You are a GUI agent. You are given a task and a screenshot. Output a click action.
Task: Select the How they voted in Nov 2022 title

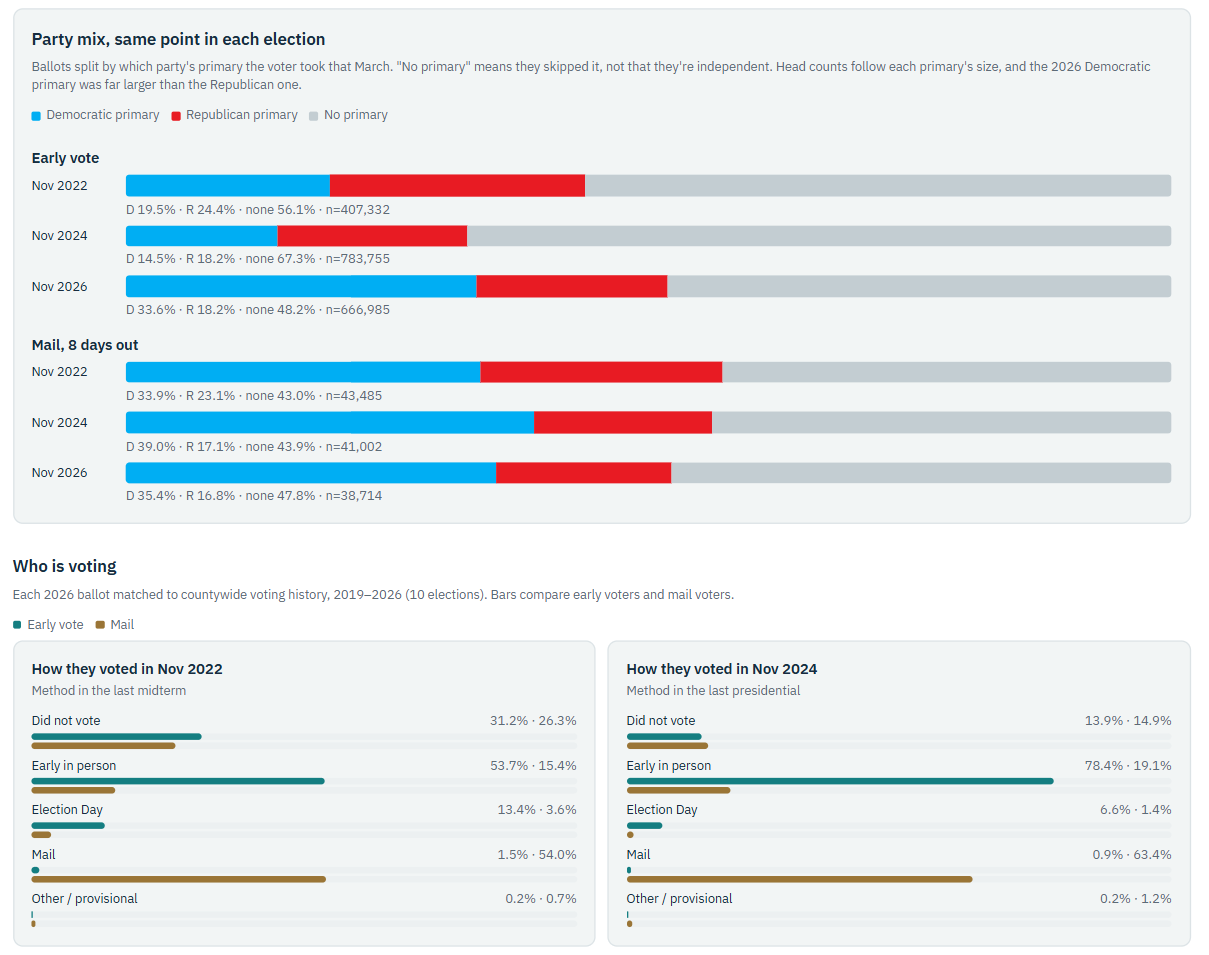[x=127, y=669]
